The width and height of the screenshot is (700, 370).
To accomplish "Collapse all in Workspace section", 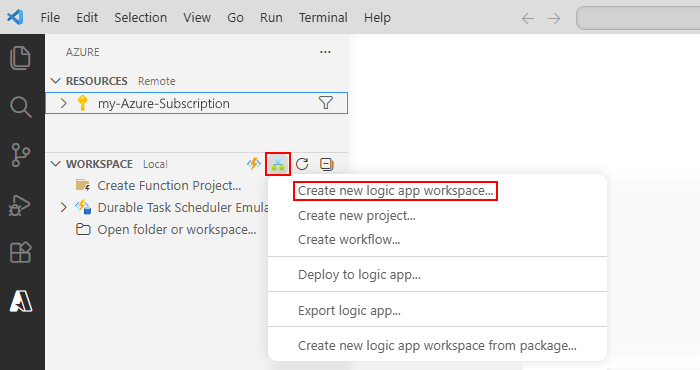I will 327,164.
